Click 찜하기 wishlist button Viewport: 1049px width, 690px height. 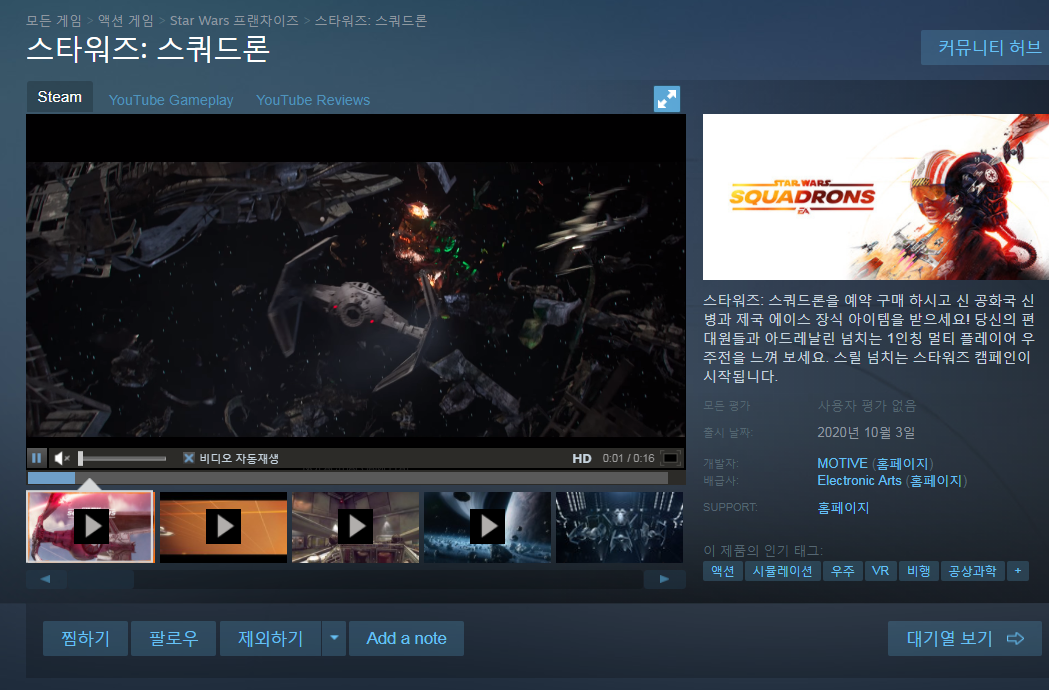pos(85,638)
